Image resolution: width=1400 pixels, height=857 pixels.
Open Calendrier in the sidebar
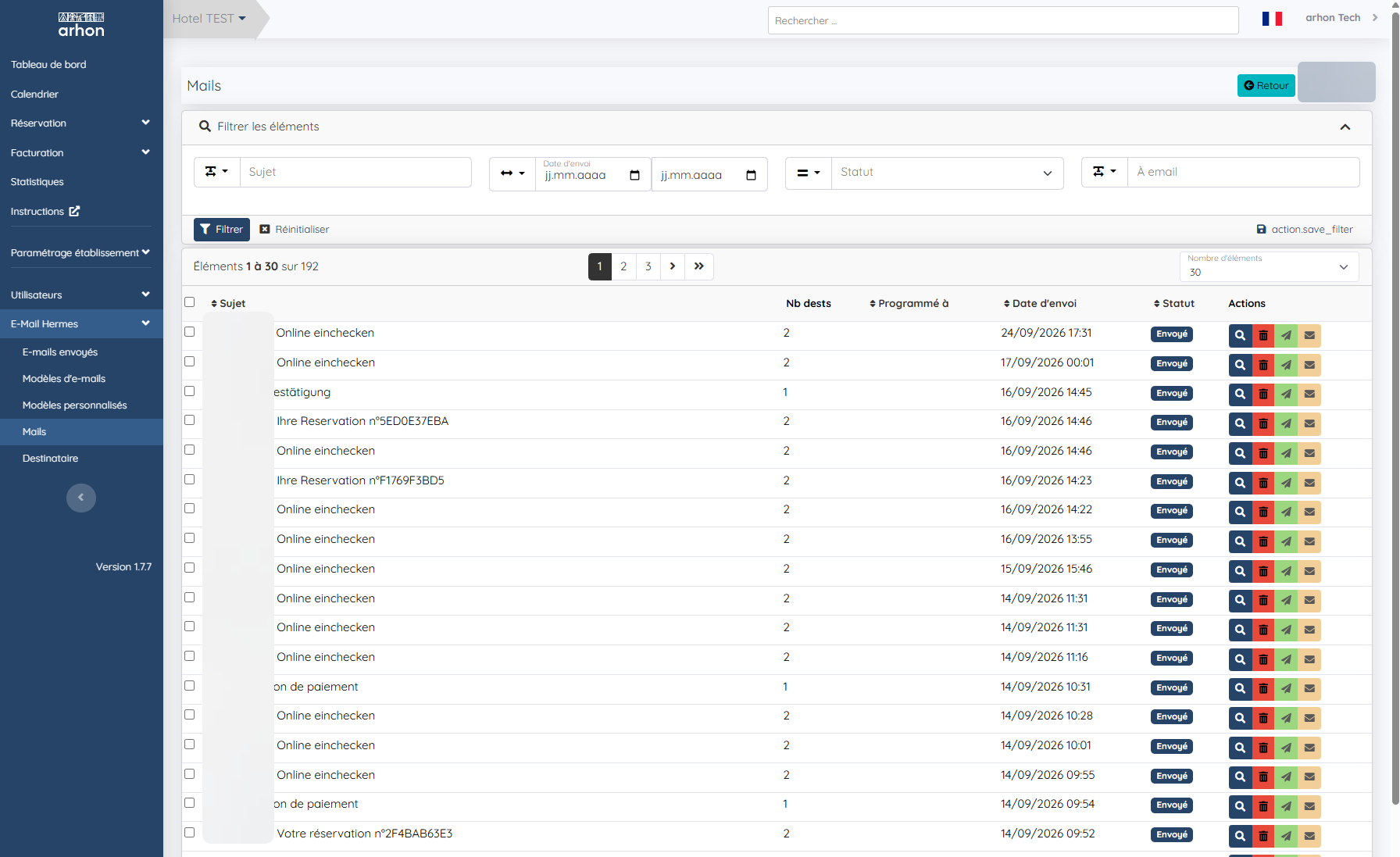point(34,95)
